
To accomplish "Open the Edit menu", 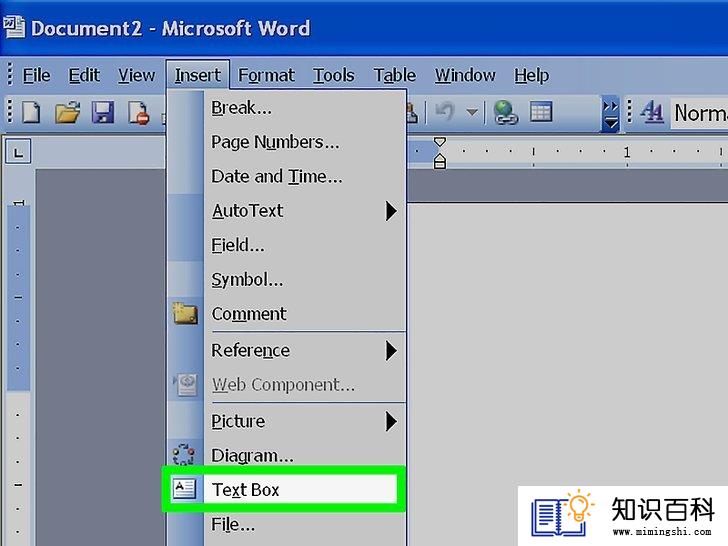I will [x=84, y=75].
